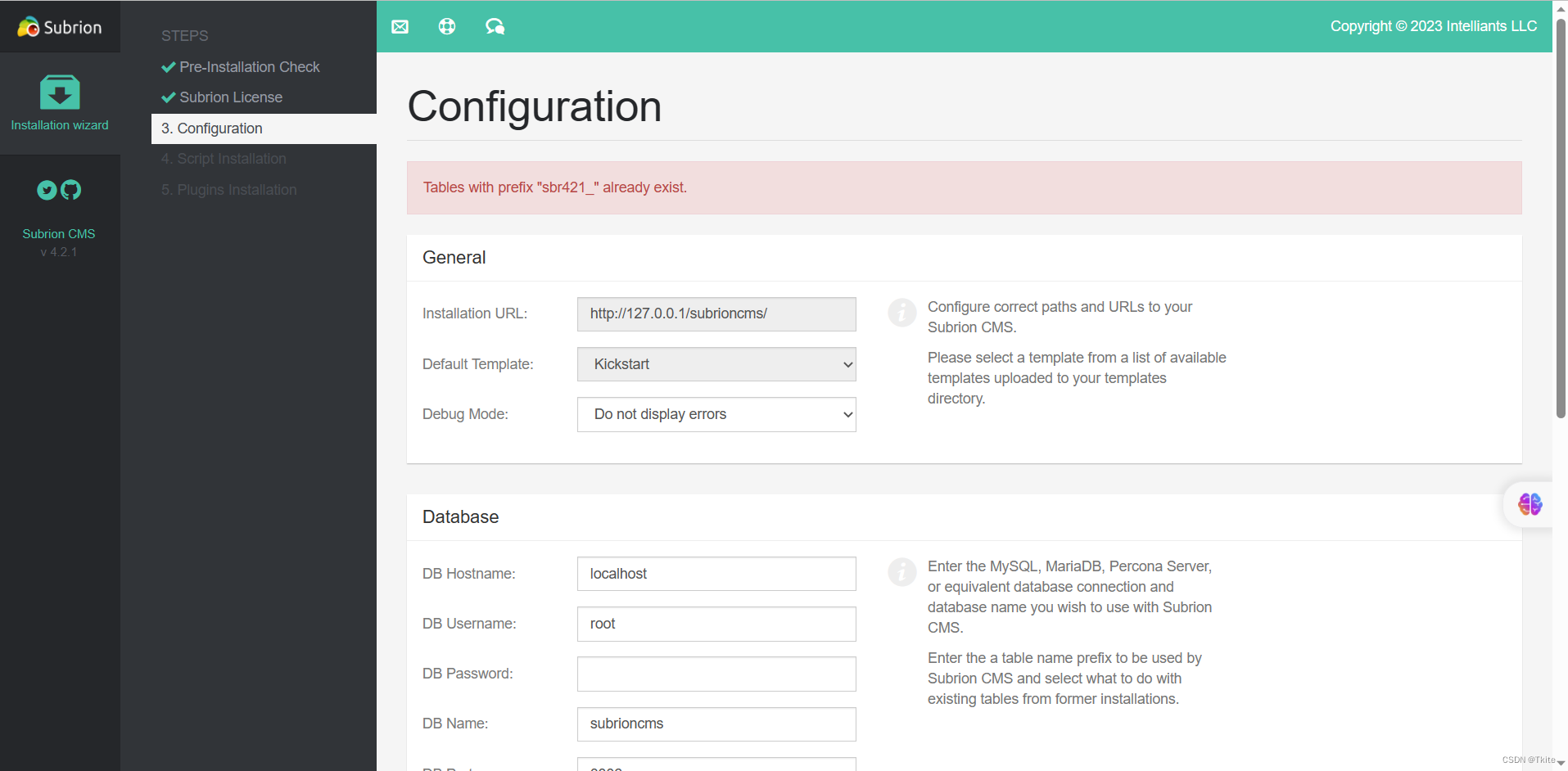
Task: Go to Subrion License step
Action: pos(231,97)
